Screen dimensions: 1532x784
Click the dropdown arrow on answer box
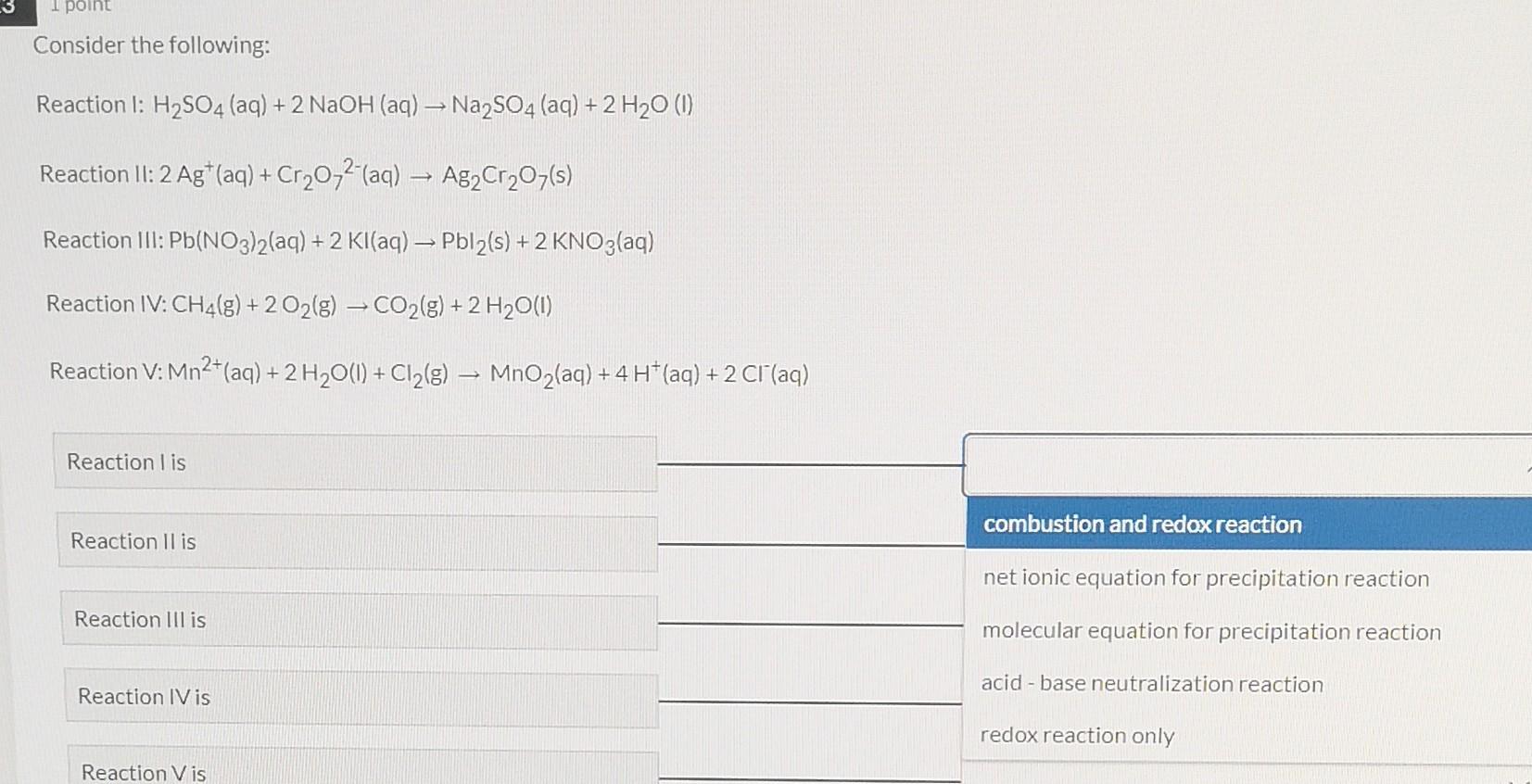tap(1526, 465)
